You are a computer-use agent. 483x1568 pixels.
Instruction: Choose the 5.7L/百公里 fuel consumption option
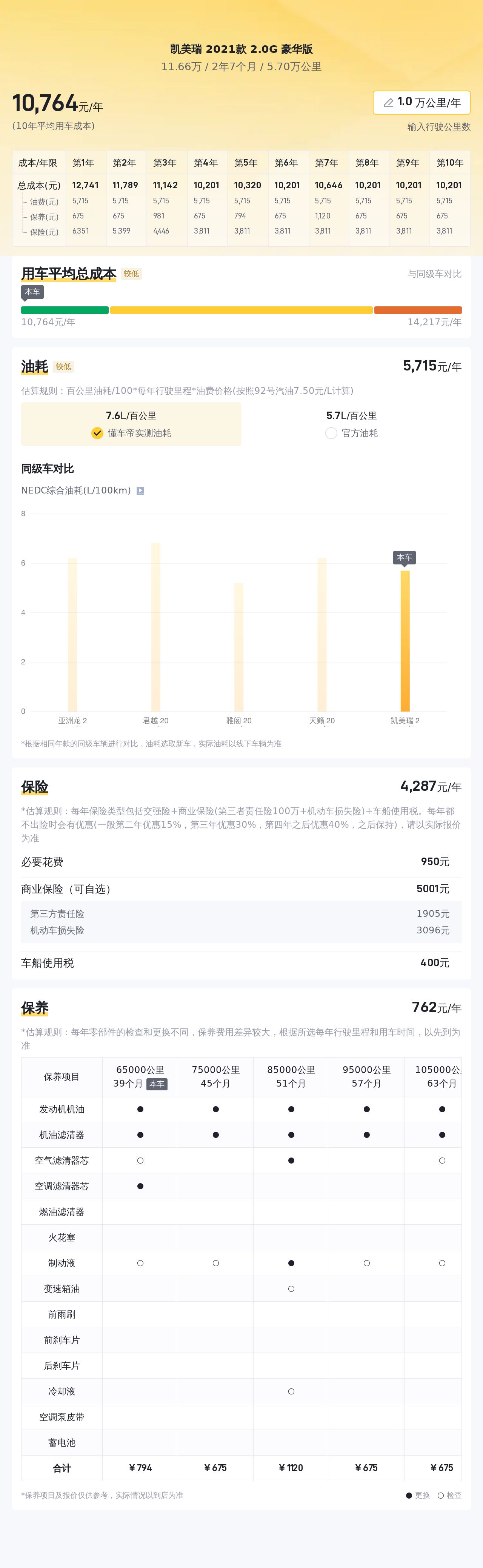[351, 416]
